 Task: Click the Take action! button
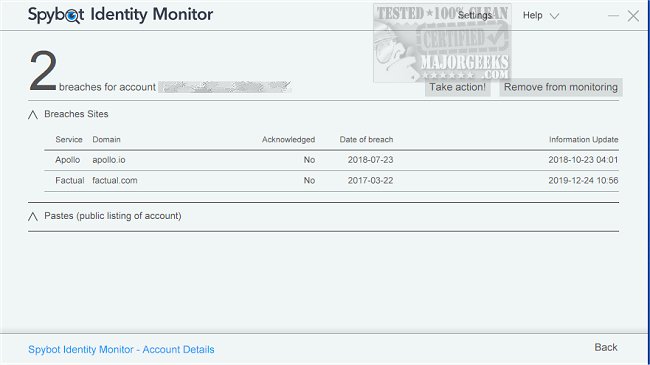click(x=457, y=87)
